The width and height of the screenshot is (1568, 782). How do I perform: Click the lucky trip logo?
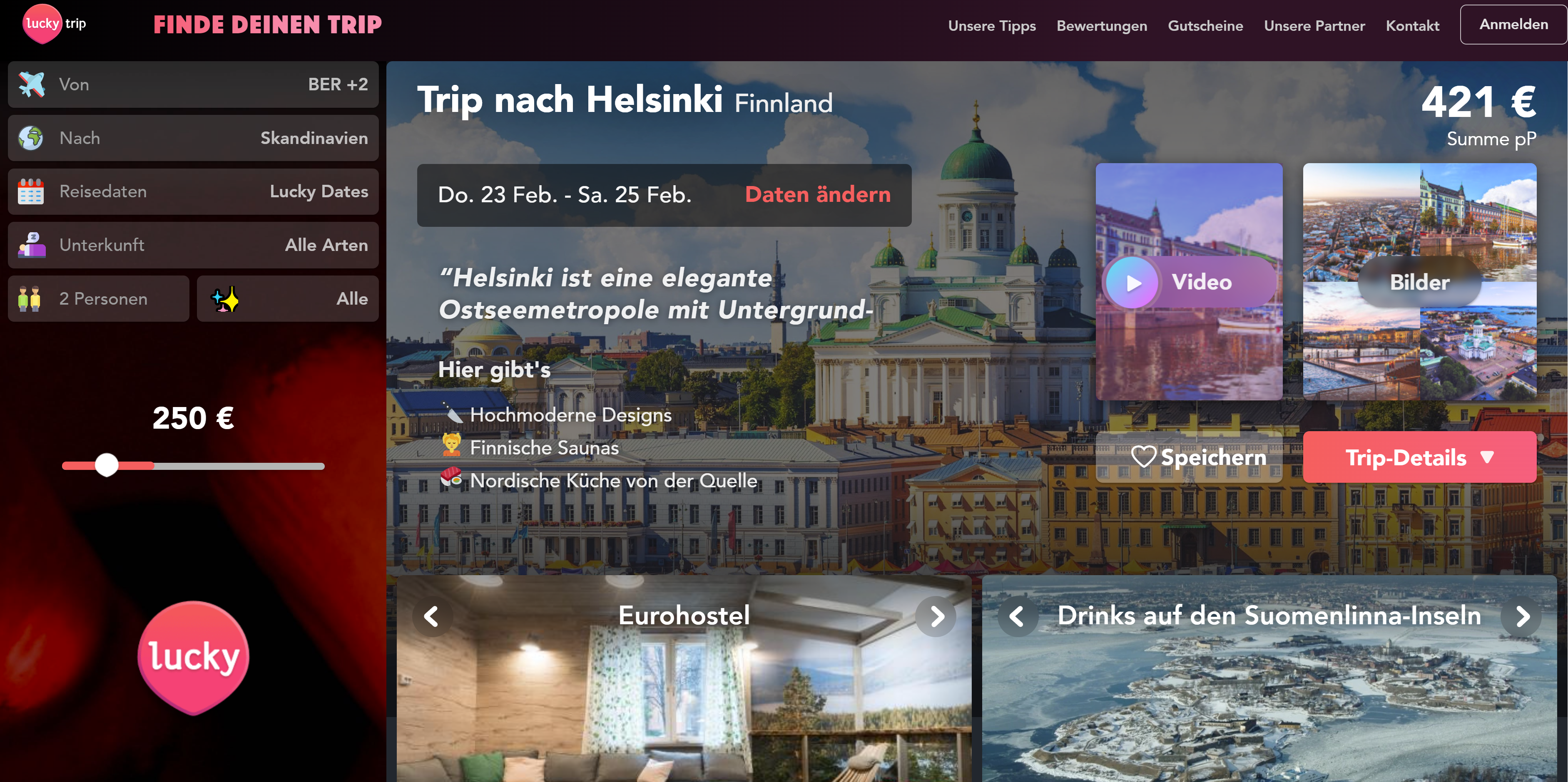coord(55,24)
